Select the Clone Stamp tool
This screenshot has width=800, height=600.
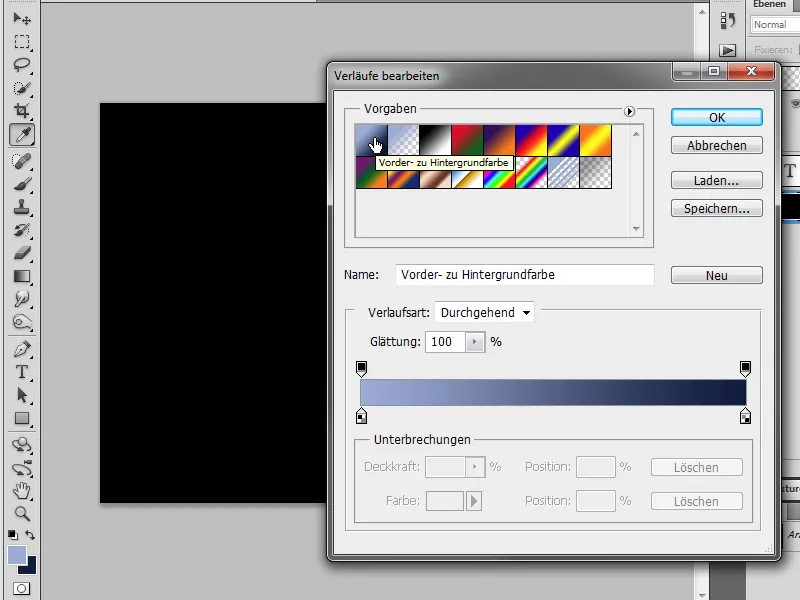click(x=21, y=207)
